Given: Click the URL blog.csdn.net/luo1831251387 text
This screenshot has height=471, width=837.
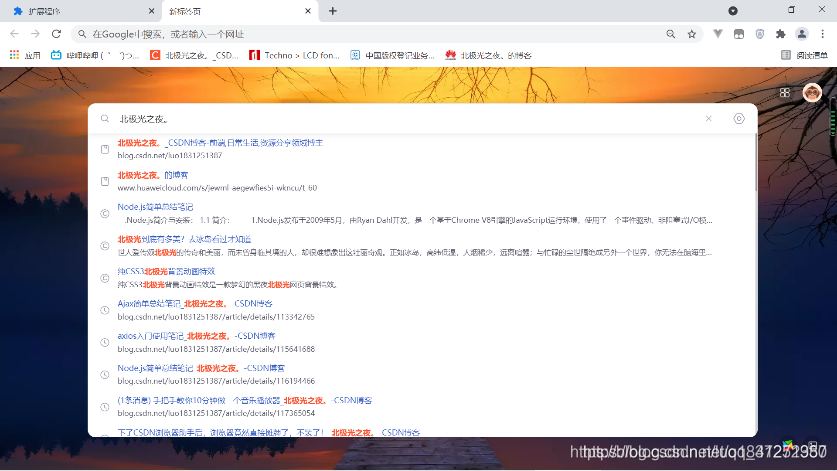Looking at the screenshot, I should point(170,155).
